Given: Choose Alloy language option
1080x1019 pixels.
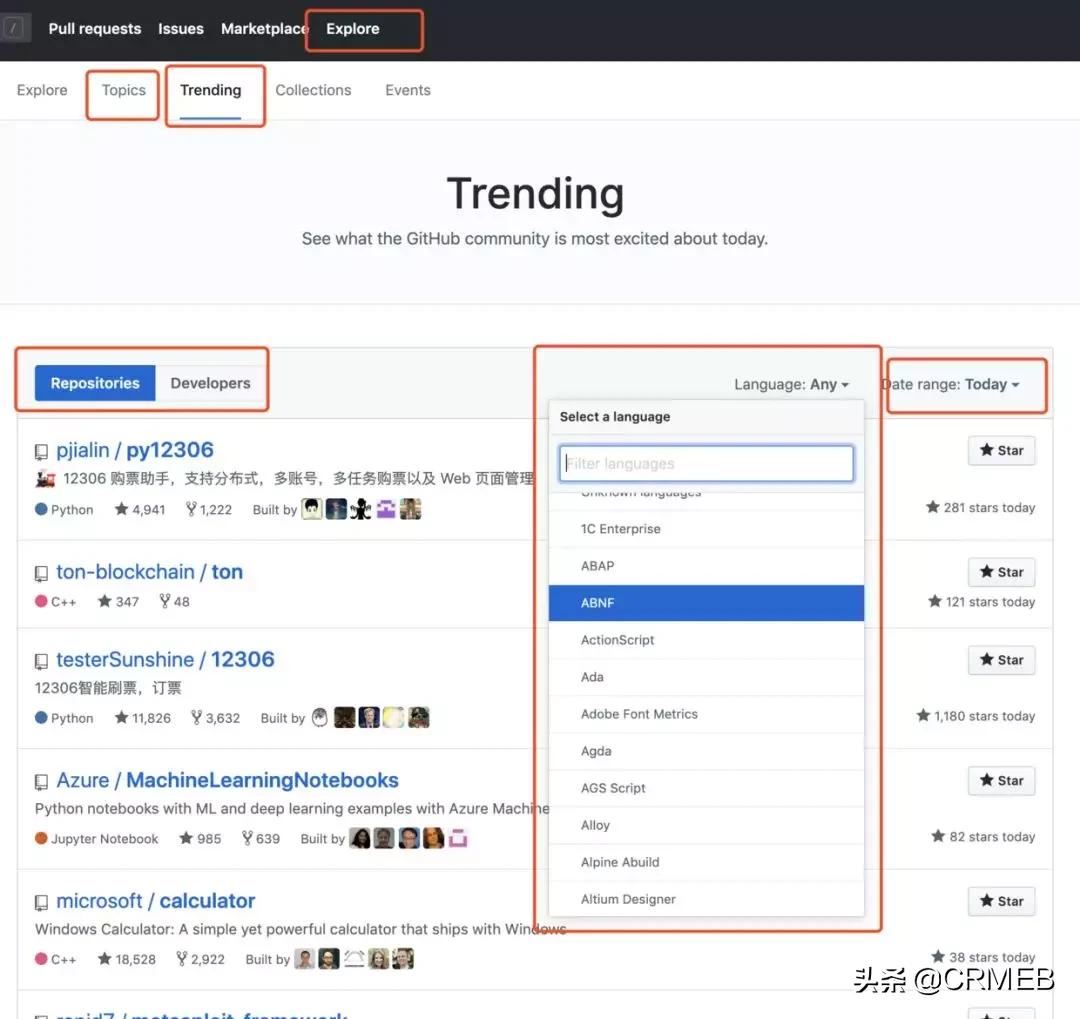Looking at the screenshot, I should (x=706, y=825).
